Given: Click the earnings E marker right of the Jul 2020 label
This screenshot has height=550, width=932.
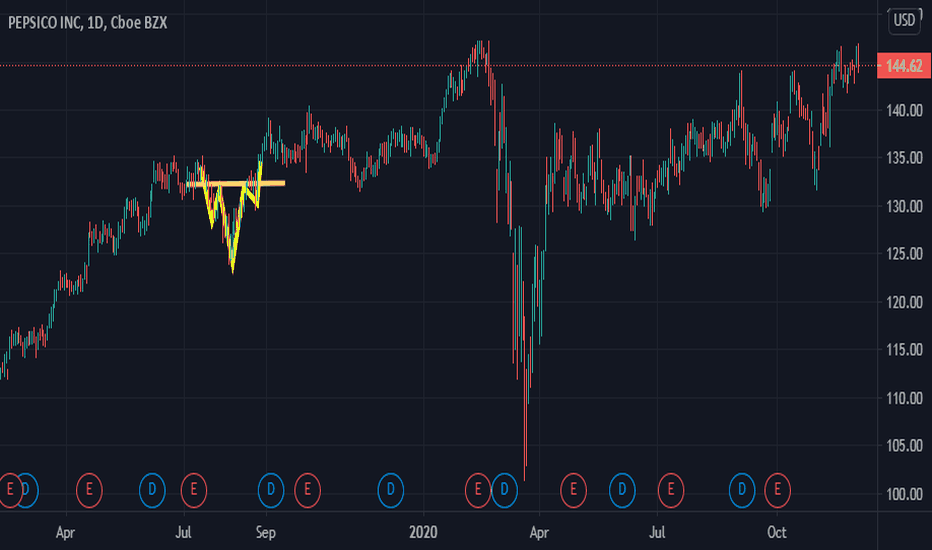Looking at the screenshot, I should tap(671, 490).
